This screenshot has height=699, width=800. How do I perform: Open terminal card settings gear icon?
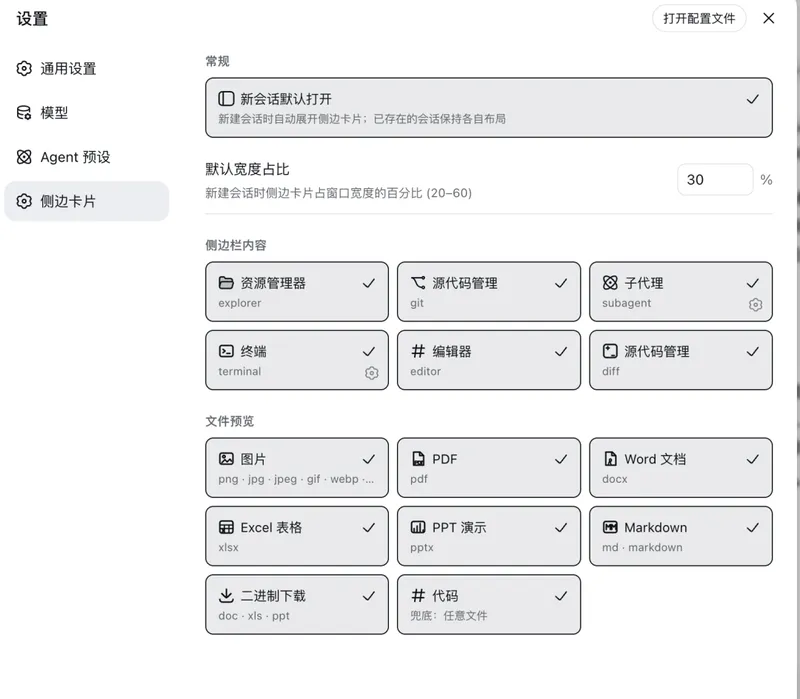[x=371, y=373]
